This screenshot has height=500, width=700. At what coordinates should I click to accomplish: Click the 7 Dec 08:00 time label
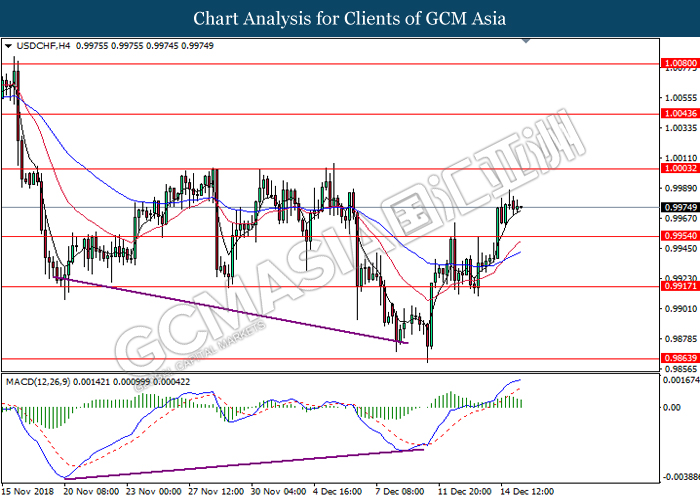click(400, 492)
